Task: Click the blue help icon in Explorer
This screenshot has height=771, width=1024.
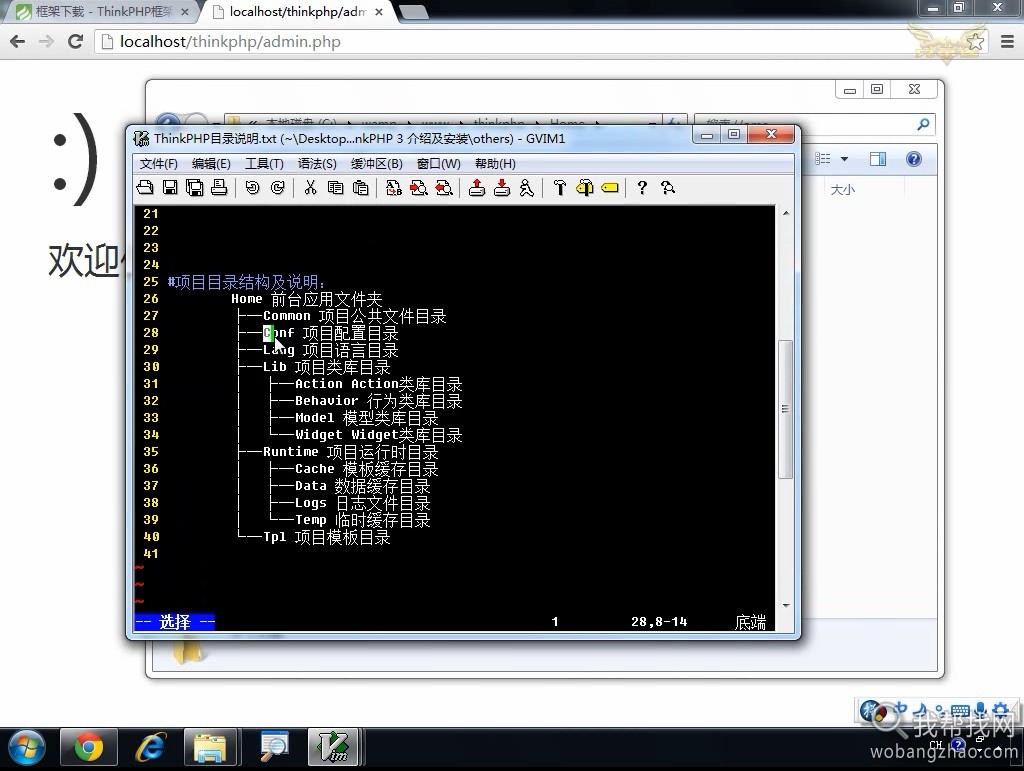Action: [914, 159]
